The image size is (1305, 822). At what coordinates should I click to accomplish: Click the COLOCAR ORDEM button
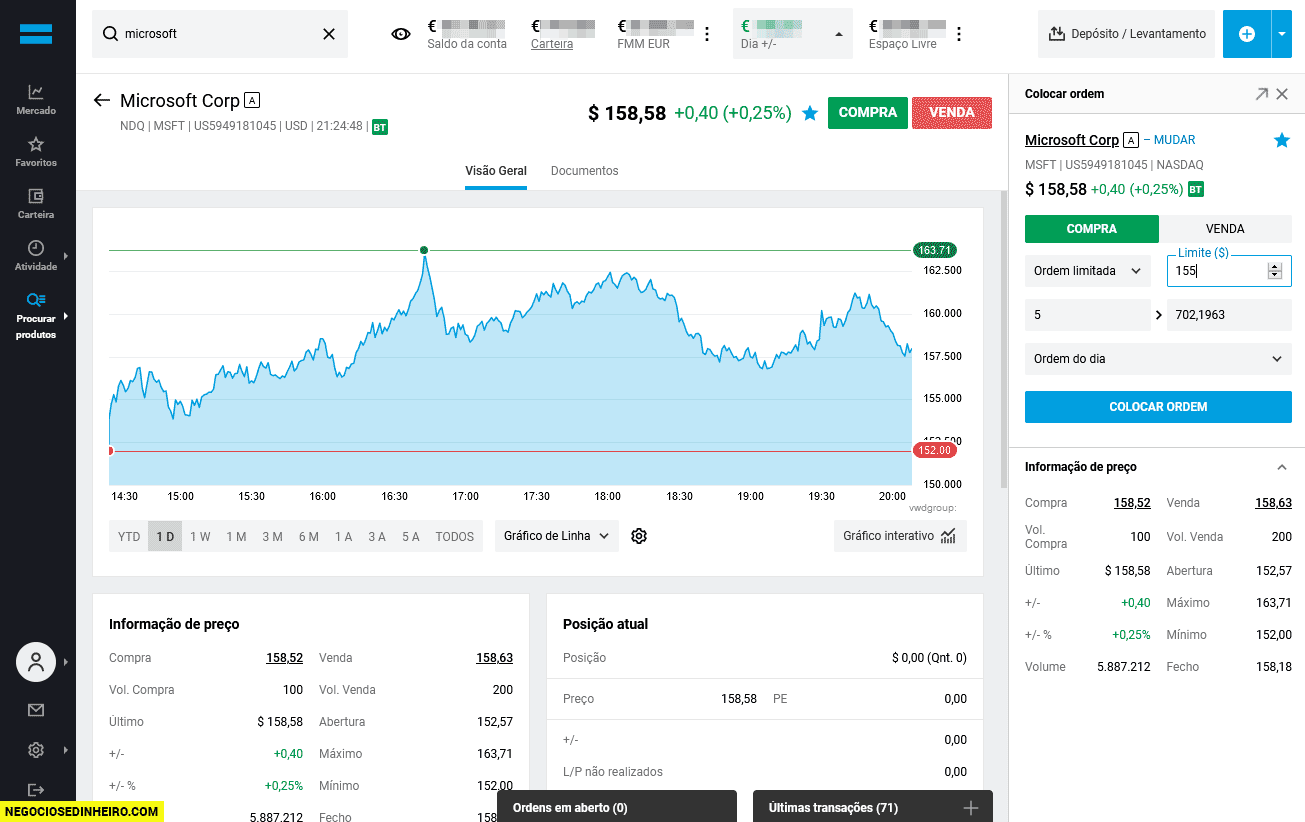(1158, 407)
